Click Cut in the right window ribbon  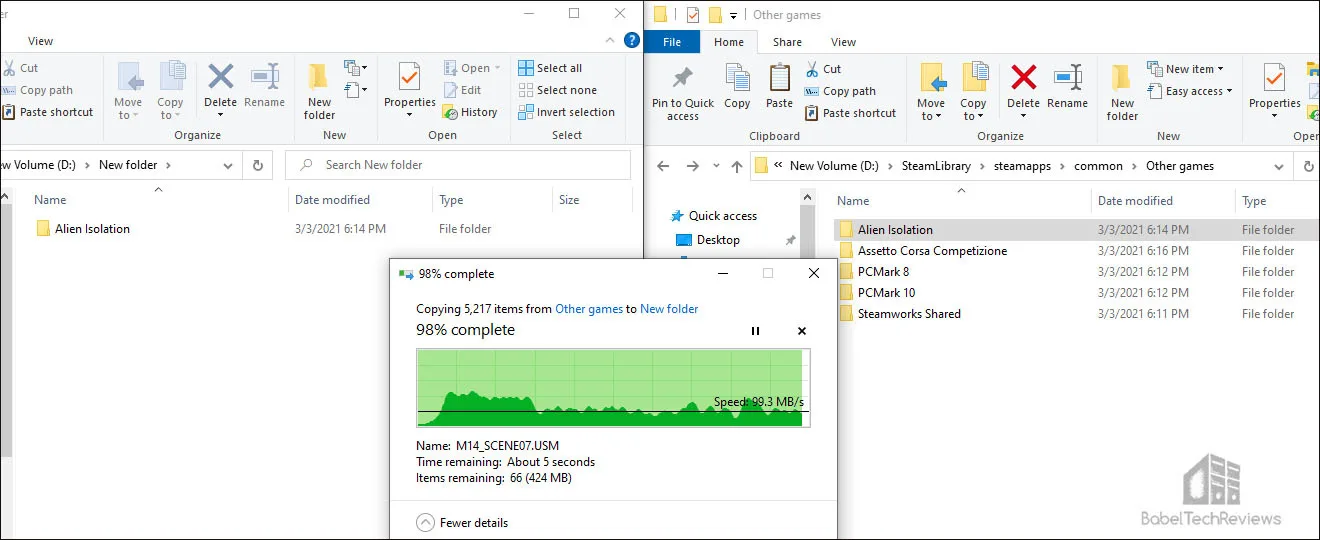click(x=823, y=69)
